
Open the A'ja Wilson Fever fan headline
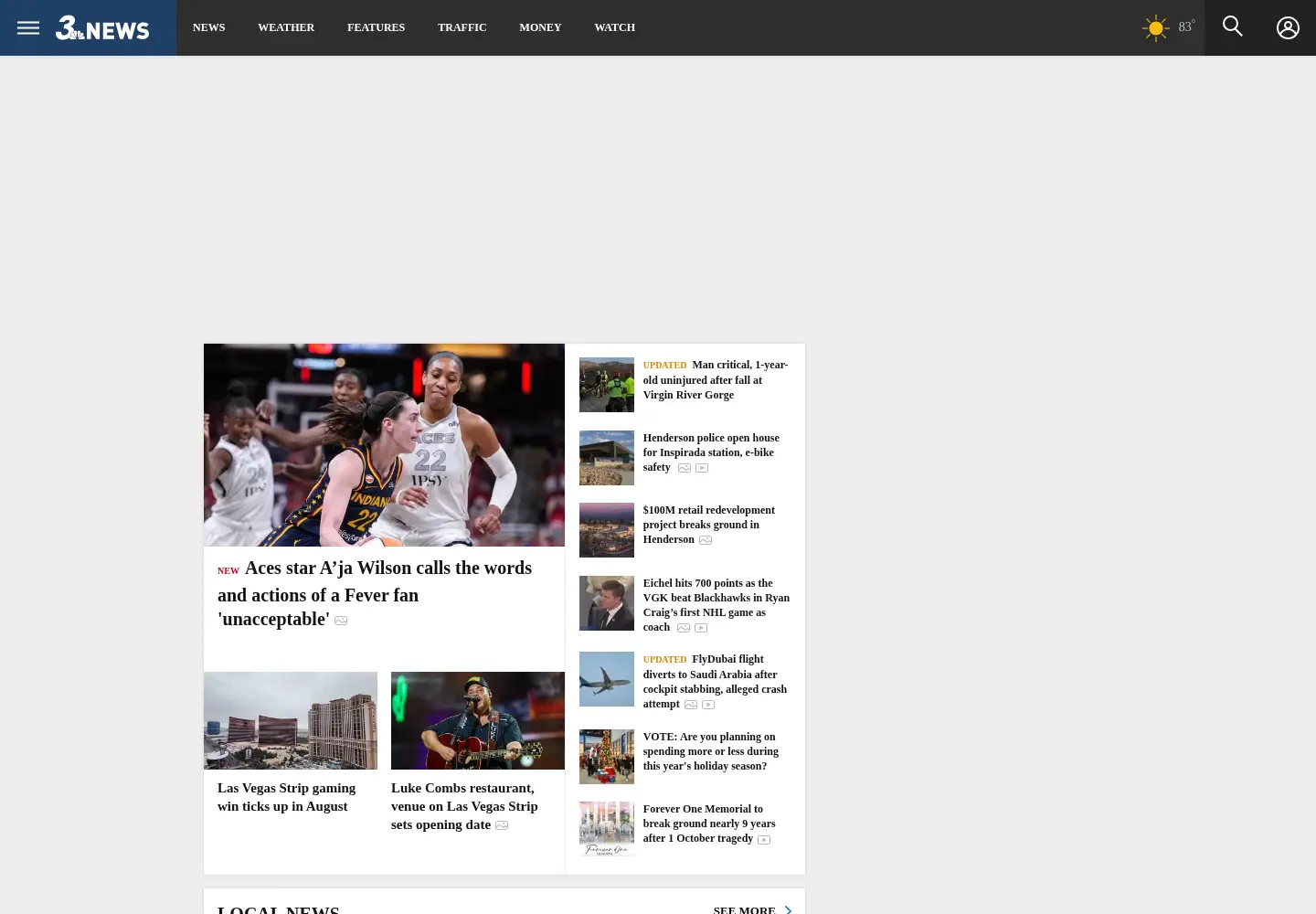click(375, 593)
